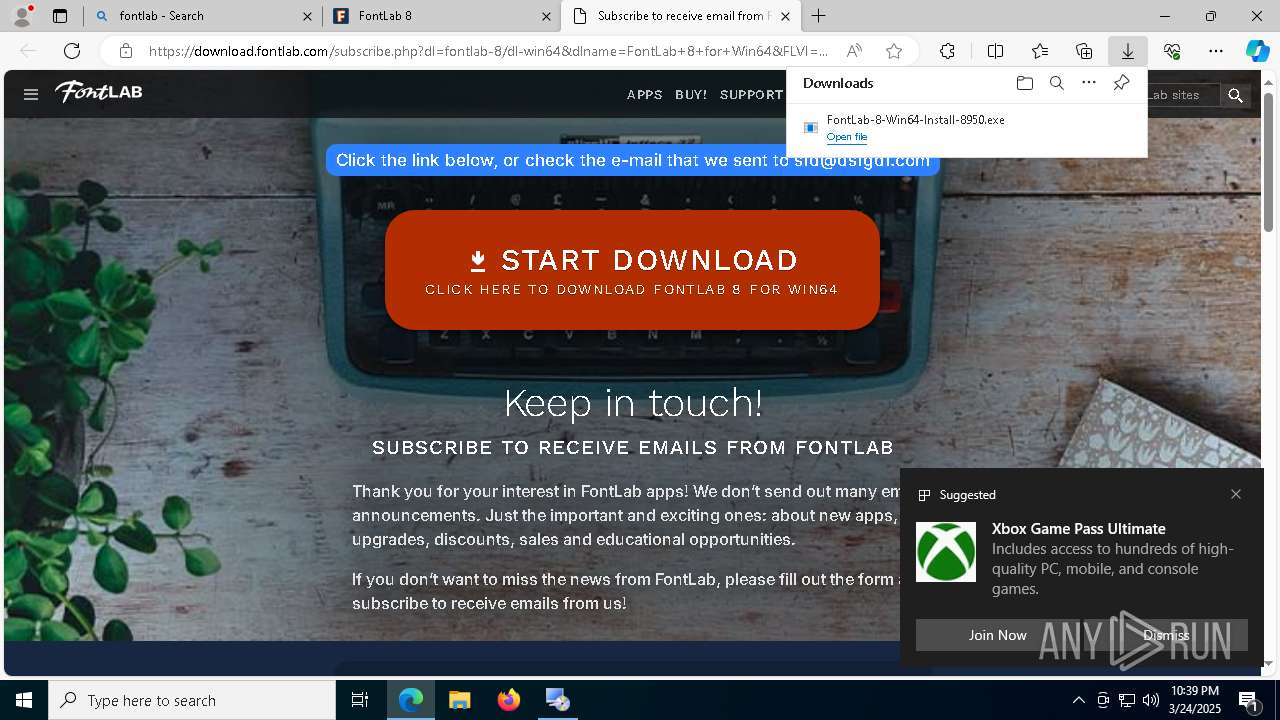Open the clock showing 10:39 PM

coord(1194,700)
